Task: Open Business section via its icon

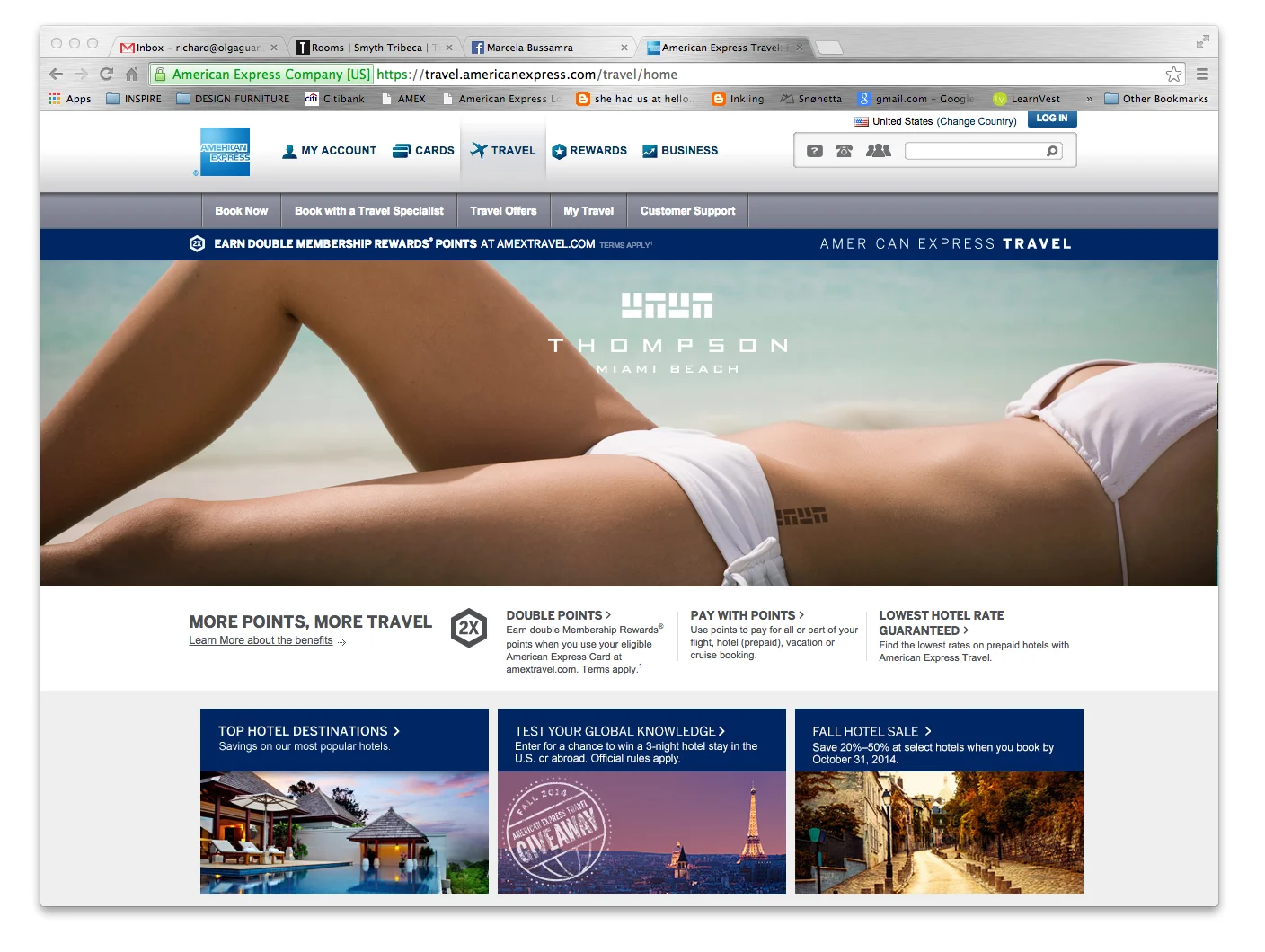Action: click(x=649, y=150)
